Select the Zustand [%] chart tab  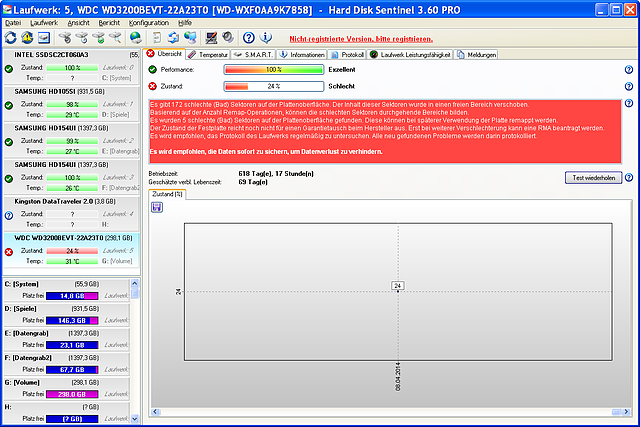[167, 194]
